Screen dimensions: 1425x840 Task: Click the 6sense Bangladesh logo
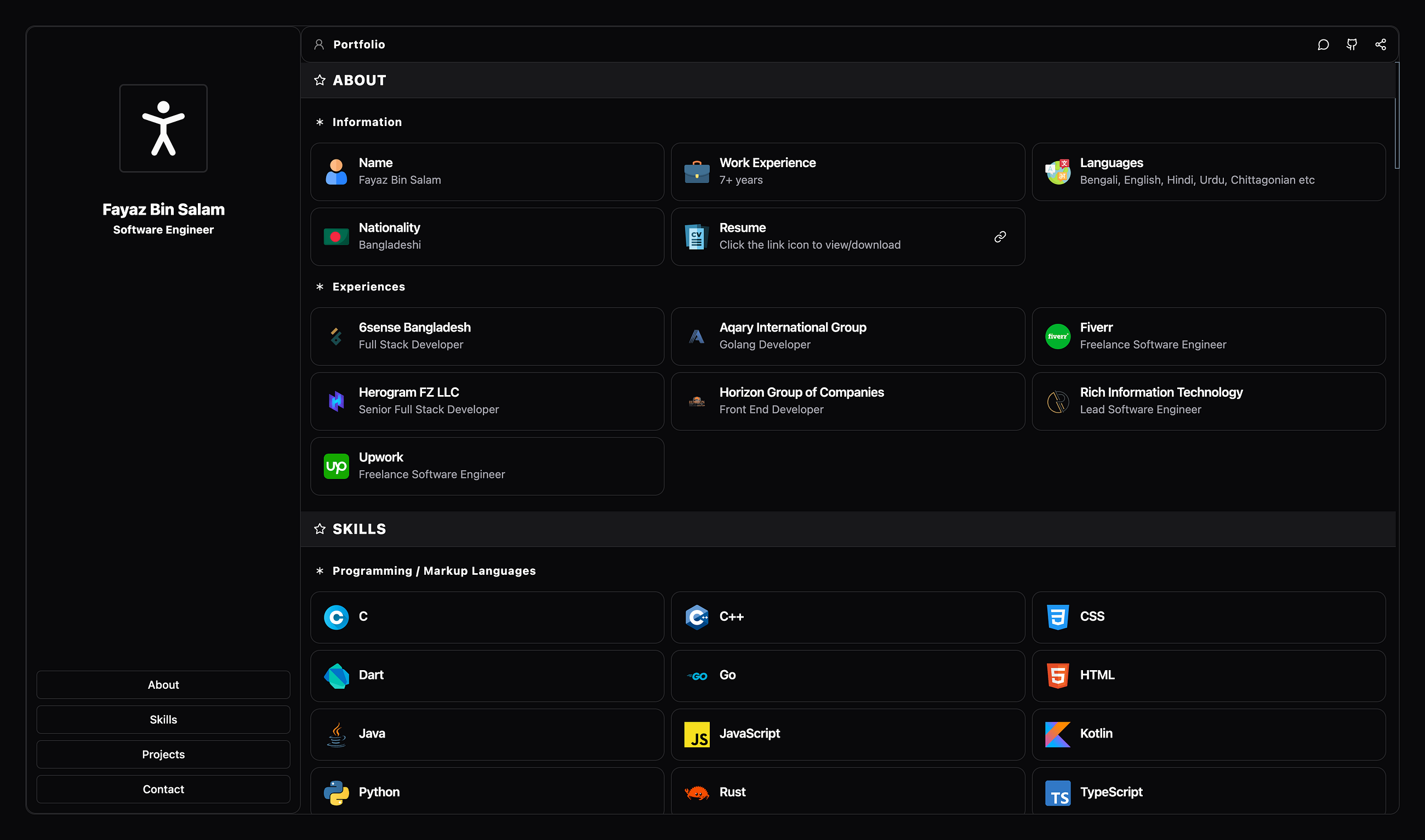click(337, 336)
